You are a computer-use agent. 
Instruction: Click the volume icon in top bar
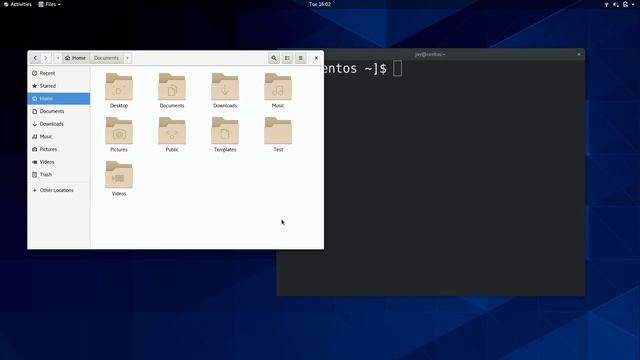(x=616, y=4)
